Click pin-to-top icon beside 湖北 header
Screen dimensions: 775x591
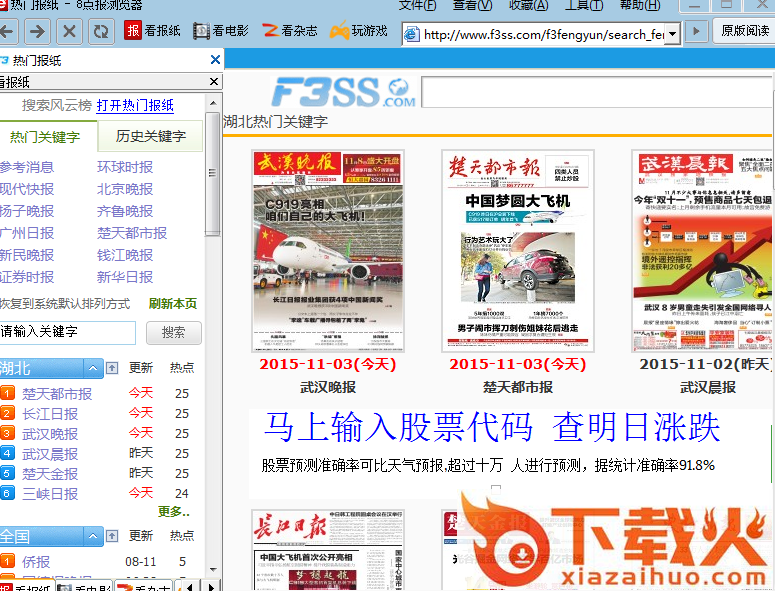click(x=112, y=368)
